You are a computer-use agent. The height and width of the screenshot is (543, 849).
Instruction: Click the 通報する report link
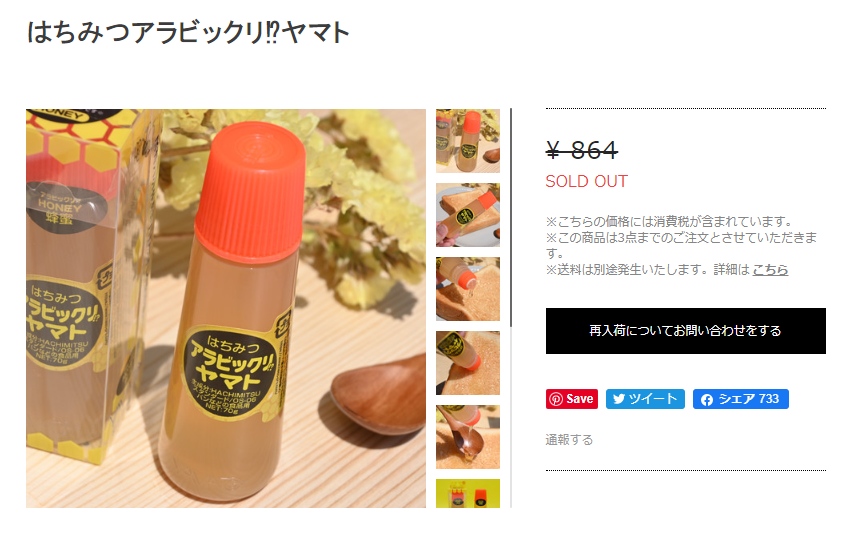[569, 440]
